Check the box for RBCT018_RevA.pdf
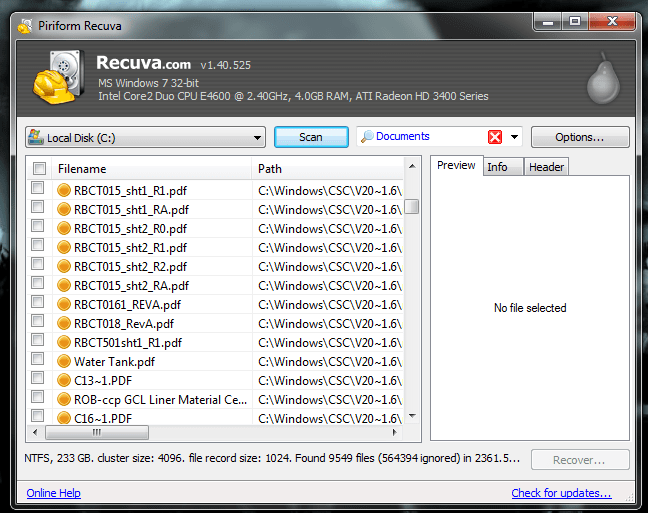Screen dimensions: 648x513 (x=38, y=321)
